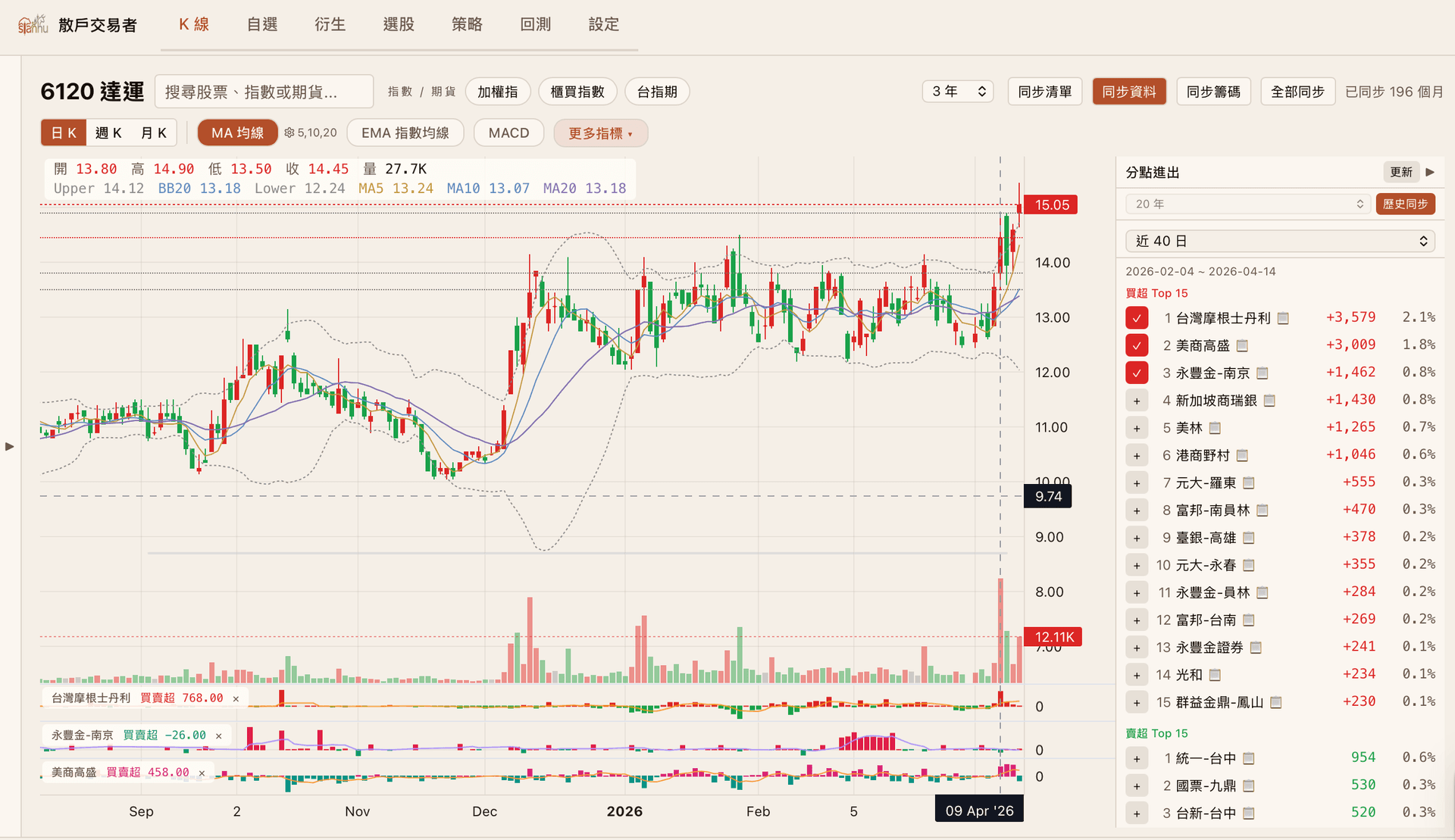Click the clipboard icon beside 台灣摩根士丹利
Screen dimensions: 1455x840
point(1283,319)
